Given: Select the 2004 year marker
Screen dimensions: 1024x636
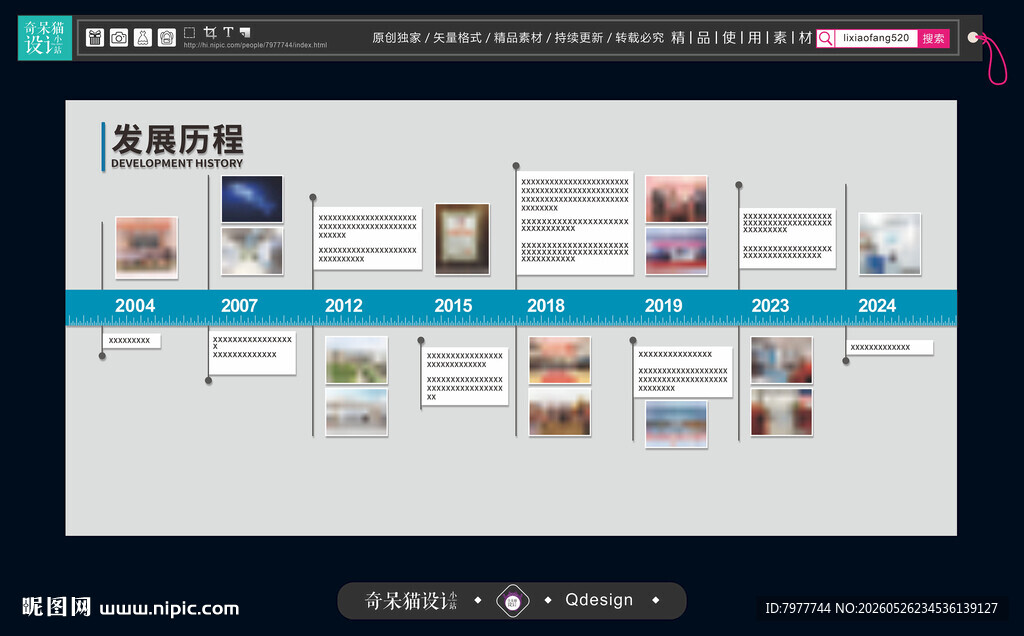Looking at the screenshot, I should tap(135, 306).
